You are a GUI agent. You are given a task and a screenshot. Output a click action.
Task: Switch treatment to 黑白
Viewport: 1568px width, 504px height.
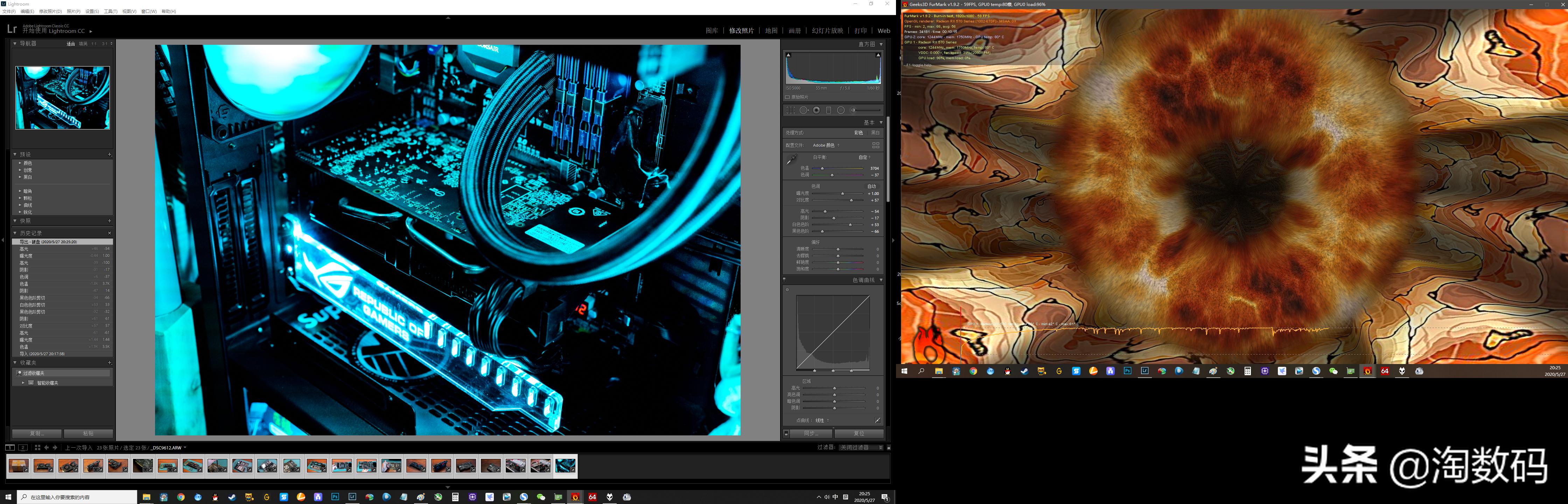(875, 133)
